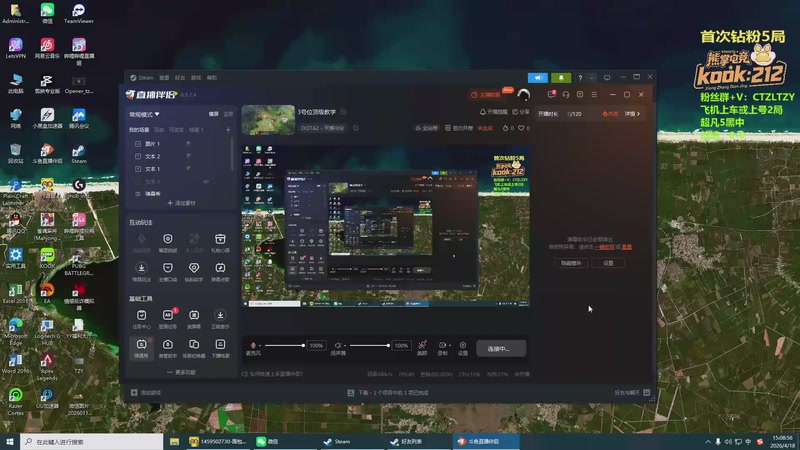The width and height of the screenshot is (800, 450).
Task: Open 游戏 menu in Steam window
Action: coord(196,78)
